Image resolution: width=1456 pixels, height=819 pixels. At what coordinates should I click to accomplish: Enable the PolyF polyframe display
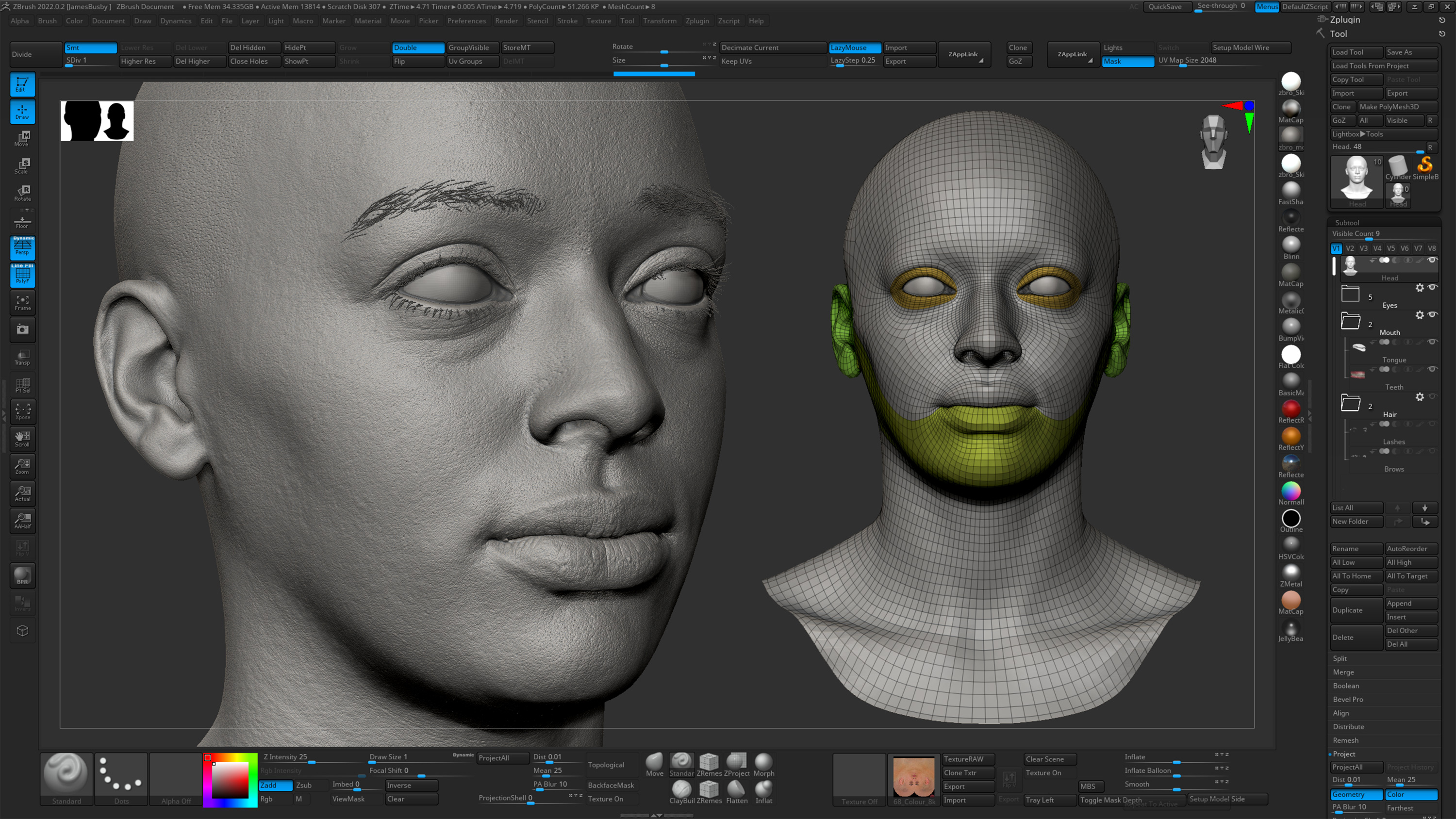23,276
